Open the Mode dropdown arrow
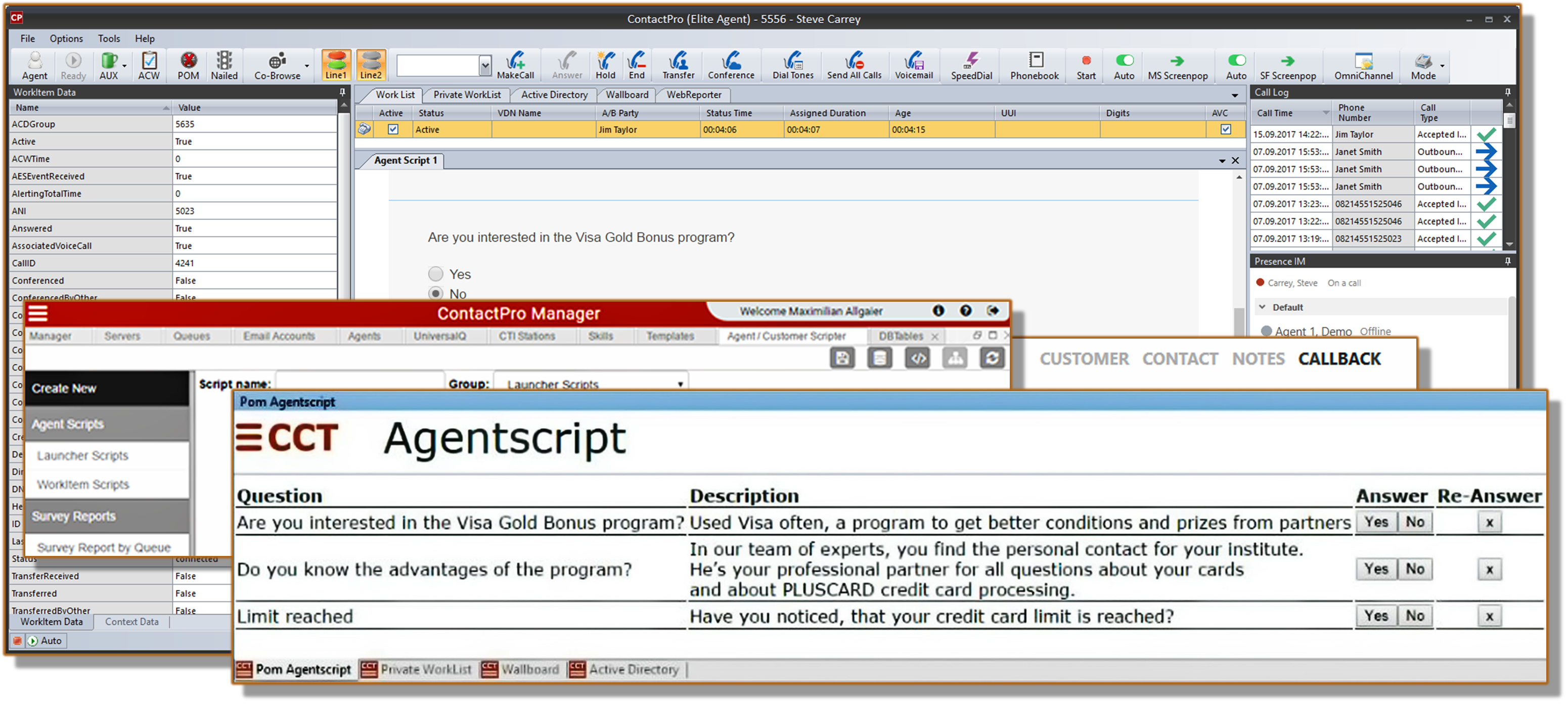The image size is (1568, 704). tap(1442, 66)
